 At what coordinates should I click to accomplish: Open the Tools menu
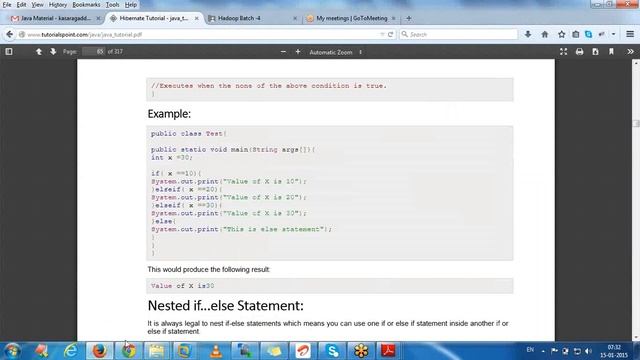point(112,5)
